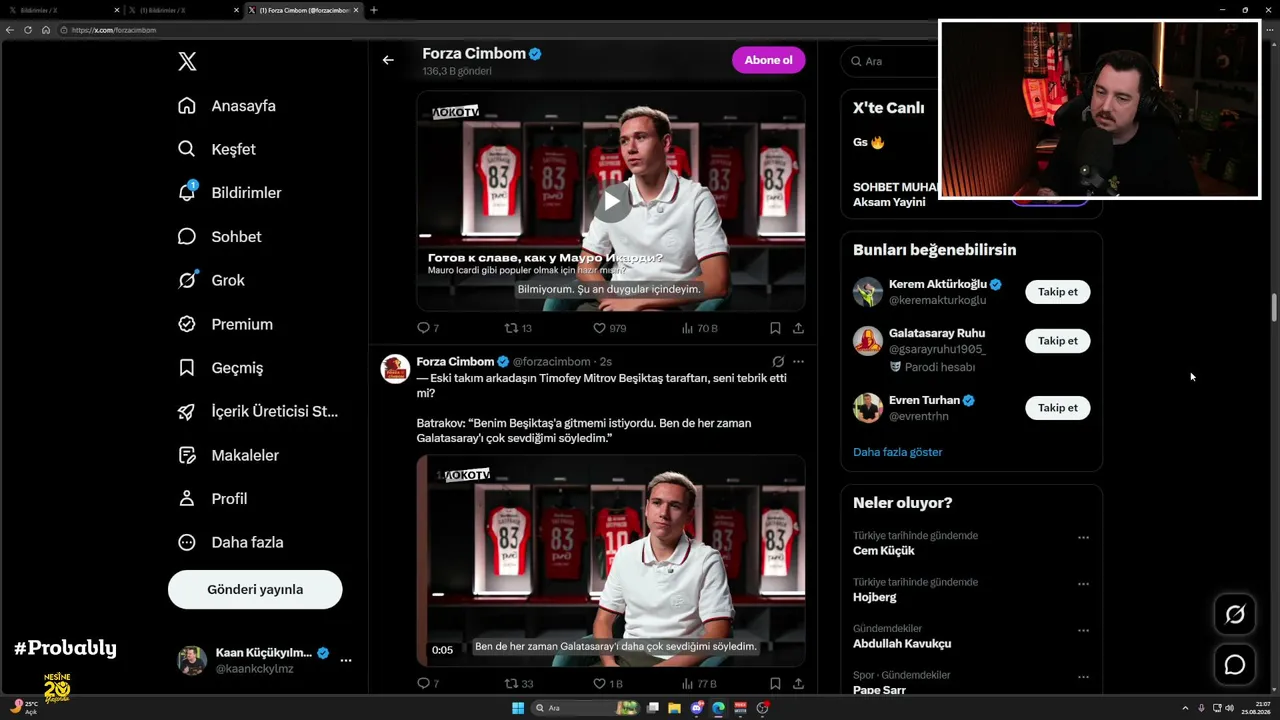Screen dimensions: 1280x720
Task: Expand Daha fazla menu in sidebar
Action: pyautogui.click(x=230, y=542)
